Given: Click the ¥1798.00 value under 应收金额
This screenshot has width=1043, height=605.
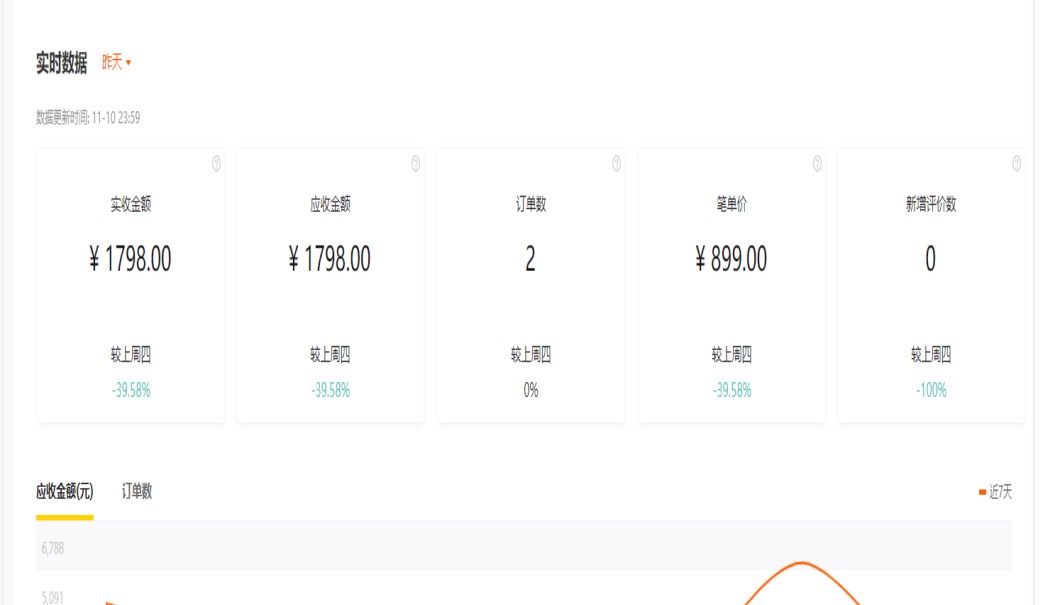Looking at the screenshot, I should pos(330,260).
